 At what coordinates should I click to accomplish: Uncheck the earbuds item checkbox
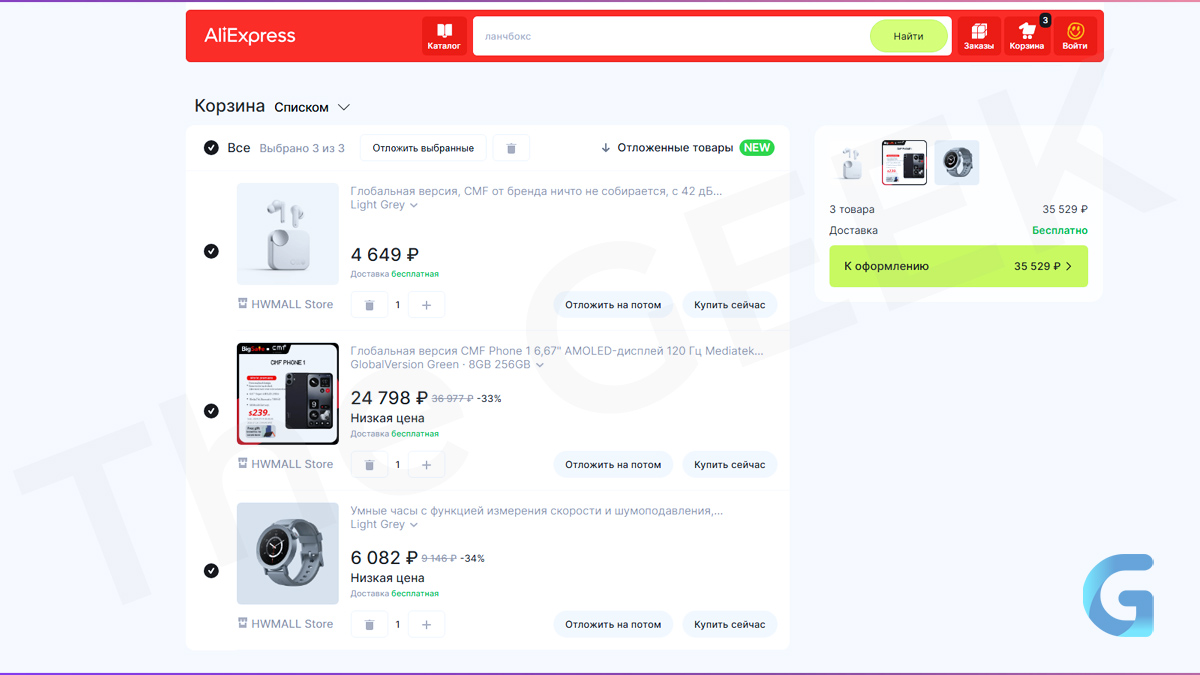pos(211,251)
